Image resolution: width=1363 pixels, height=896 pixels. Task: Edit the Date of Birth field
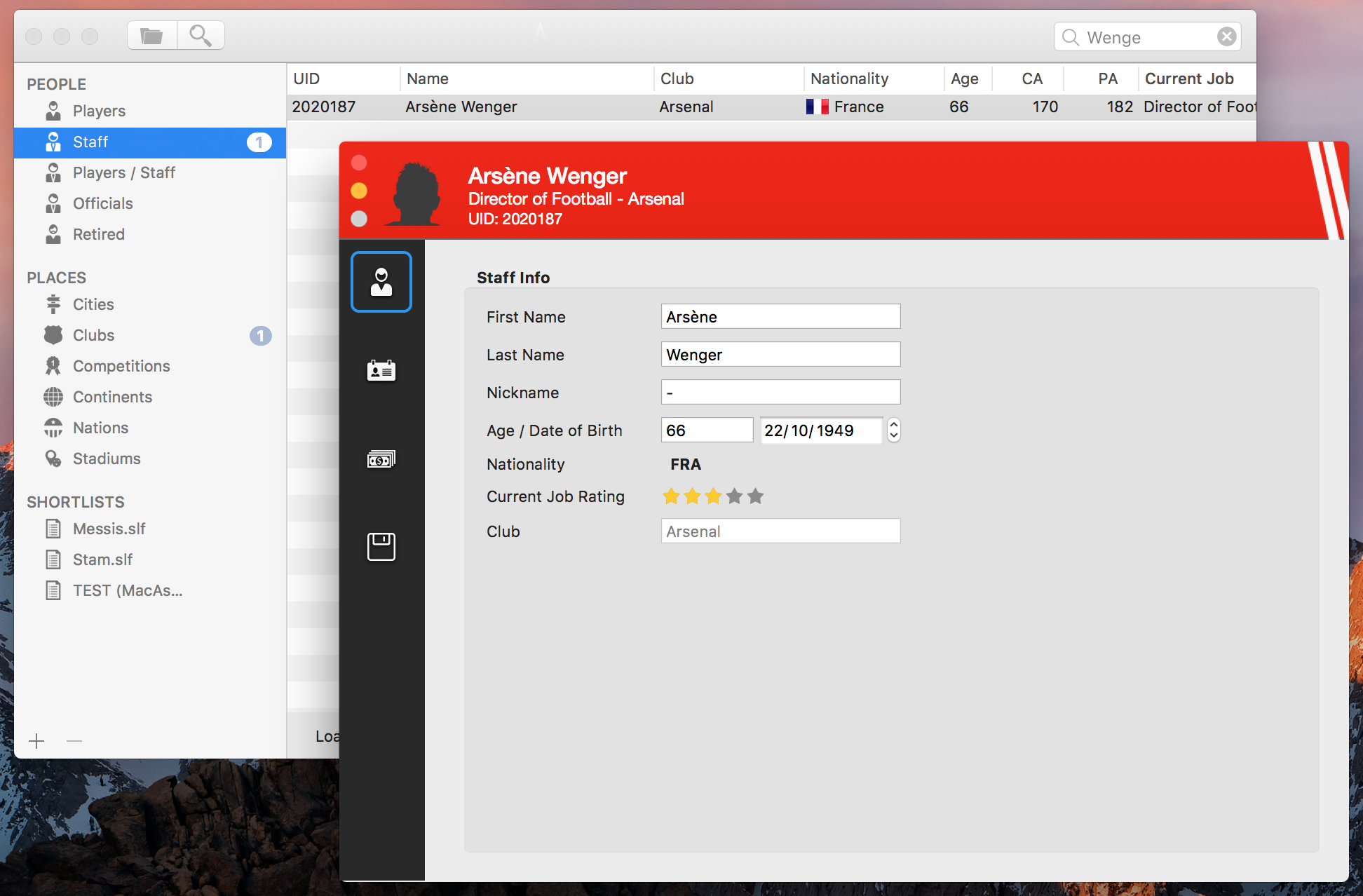coord(821,430)
